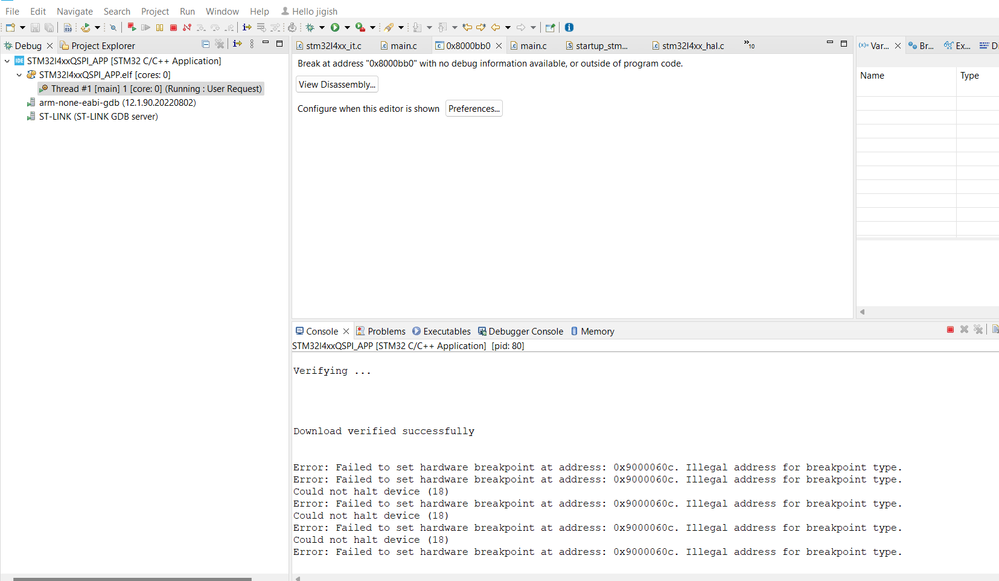The height and width of the screenshot is (581, 999).
Task: Click the red Terminate icon in Console
Action: (x=950, y=329)
